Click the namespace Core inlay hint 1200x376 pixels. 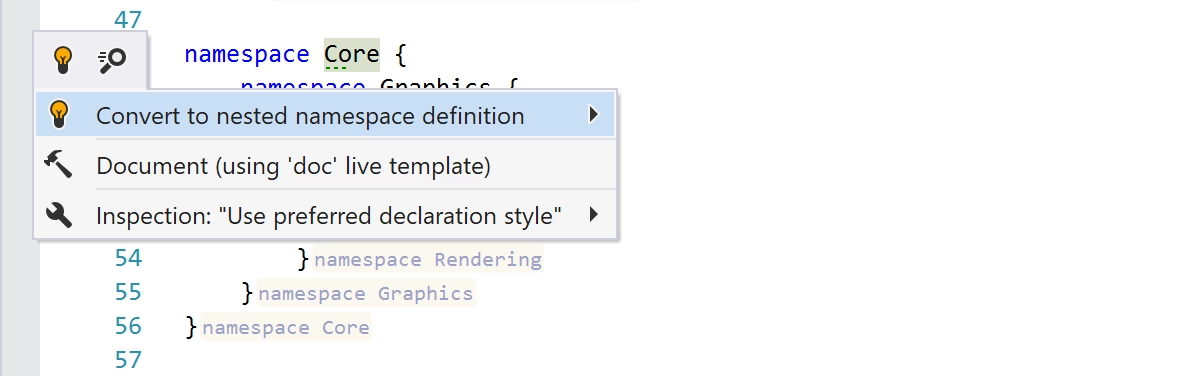click(x=286, y=327)
